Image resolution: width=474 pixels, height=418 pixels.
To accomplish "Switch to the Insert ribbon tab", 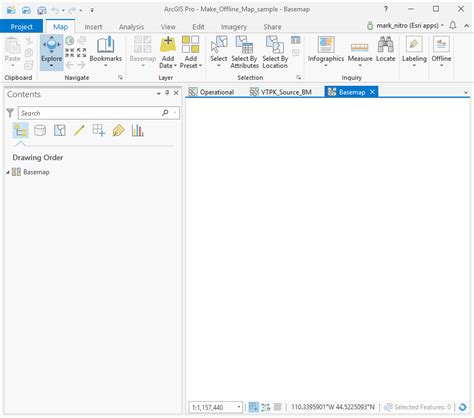I will click(93, 27).
